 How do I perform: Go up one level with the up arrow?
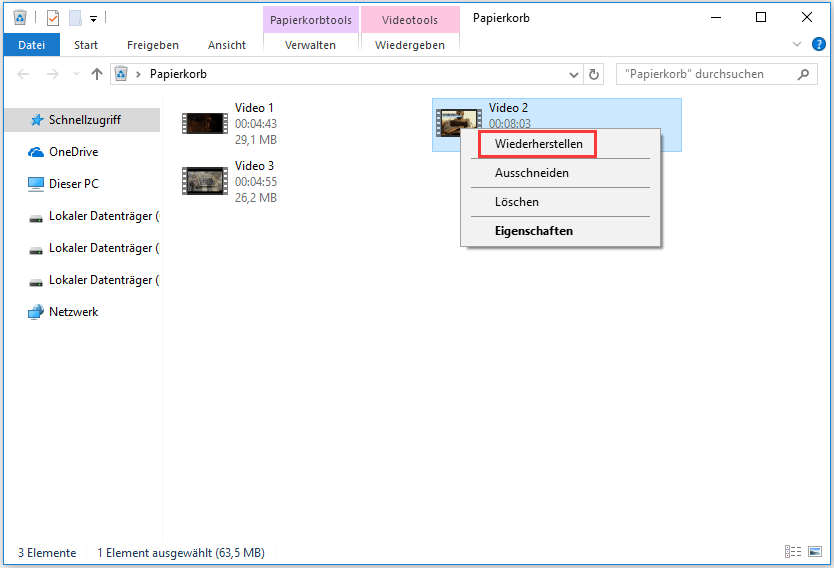click(96, 74)
